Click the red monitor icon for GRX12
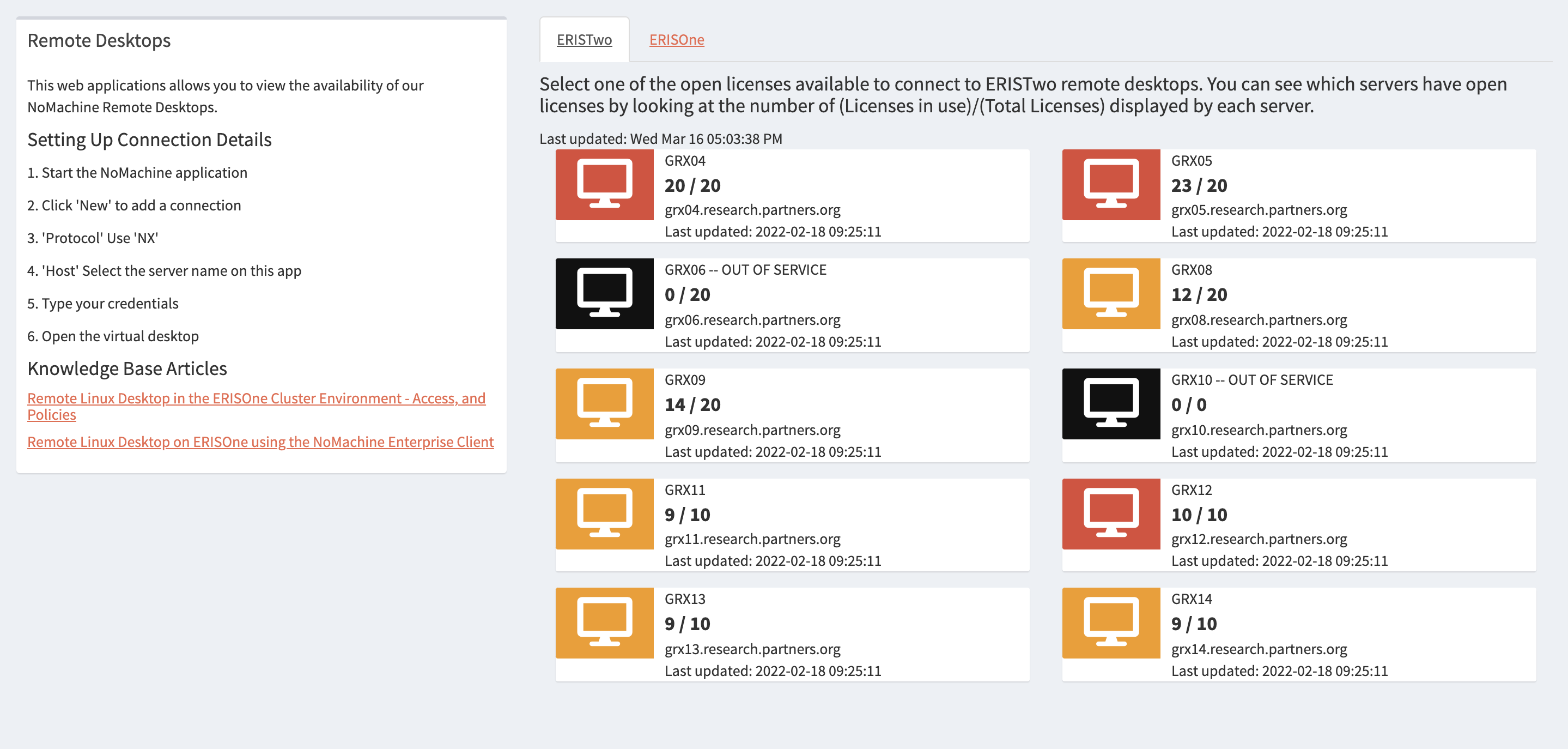 click(1111, 514)
